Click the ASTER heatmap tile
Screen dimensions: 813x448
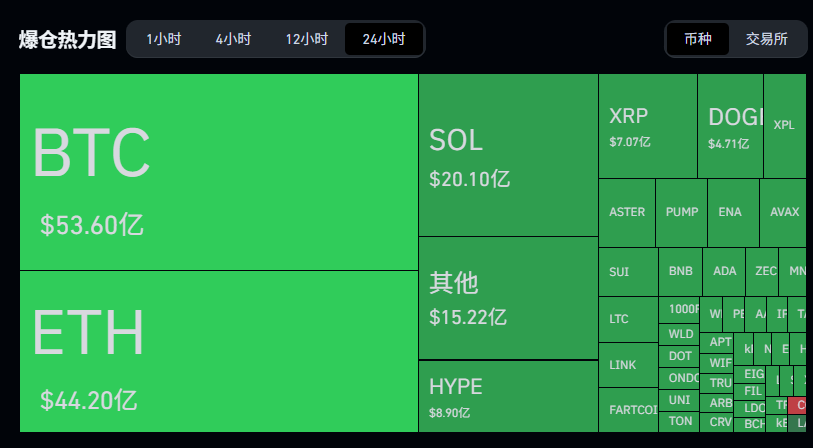tap(627, 213)
